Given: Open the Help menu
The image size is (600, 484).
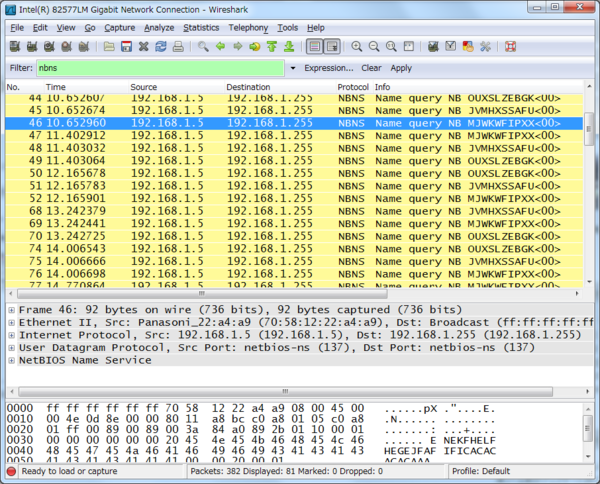Looking at the screenshot, I should pyautogui.click(x=316, y=28).
